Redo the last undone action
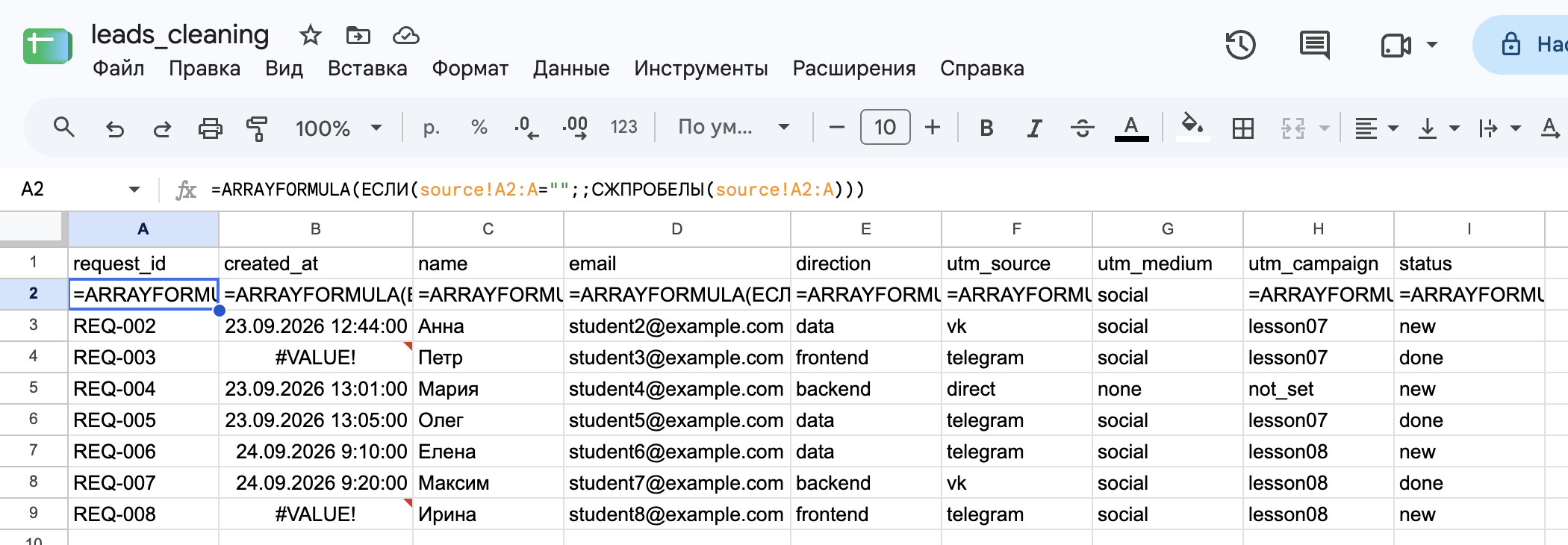This screenshot has width=1568, height=545. (x=162, y=128)
